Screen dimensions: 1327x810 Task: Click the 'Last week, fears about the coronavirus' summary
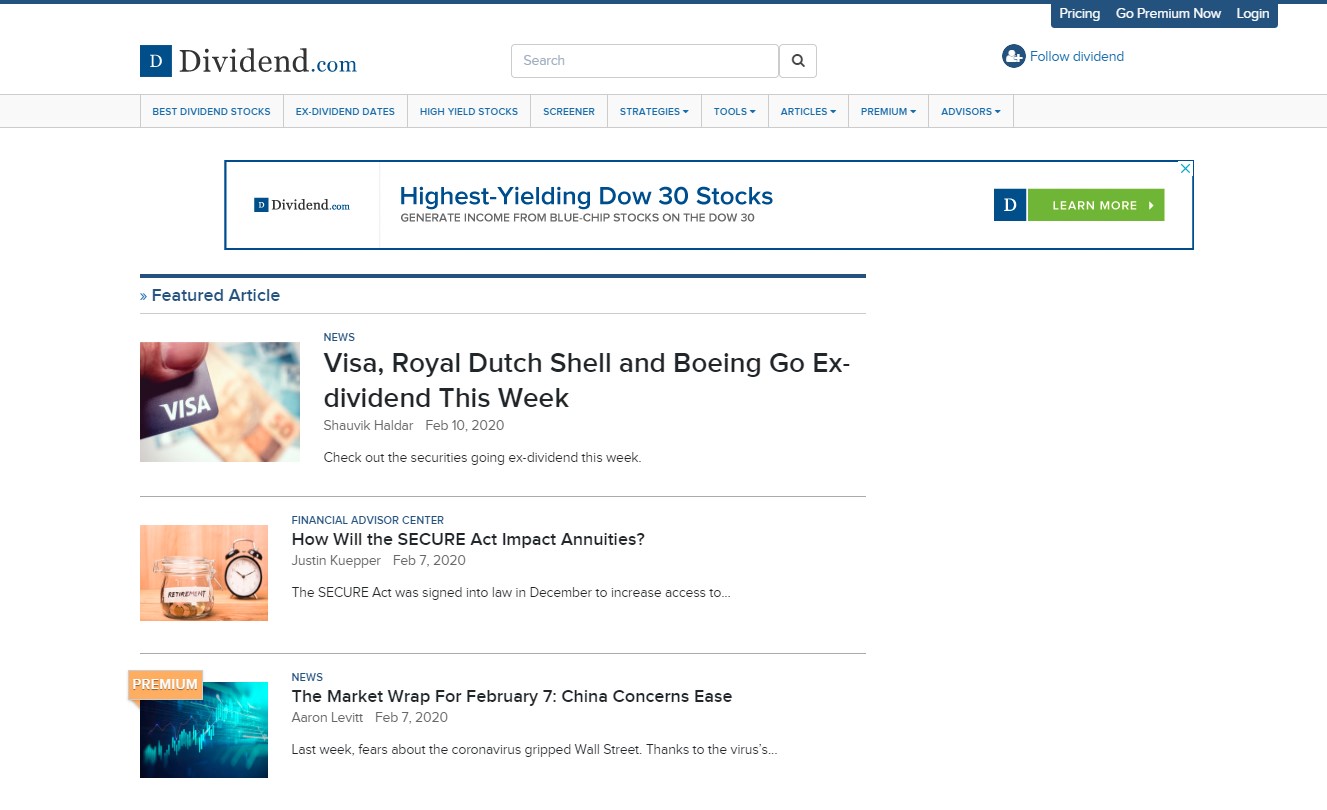535,750
